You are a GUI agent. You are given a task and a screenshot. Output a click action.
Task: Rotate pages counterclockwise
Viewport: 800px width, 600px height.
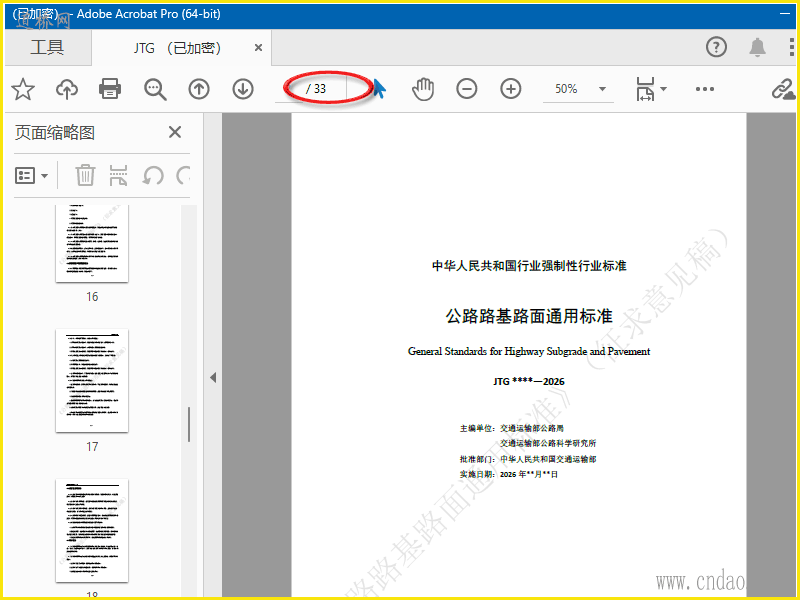[x=153, y=176]
